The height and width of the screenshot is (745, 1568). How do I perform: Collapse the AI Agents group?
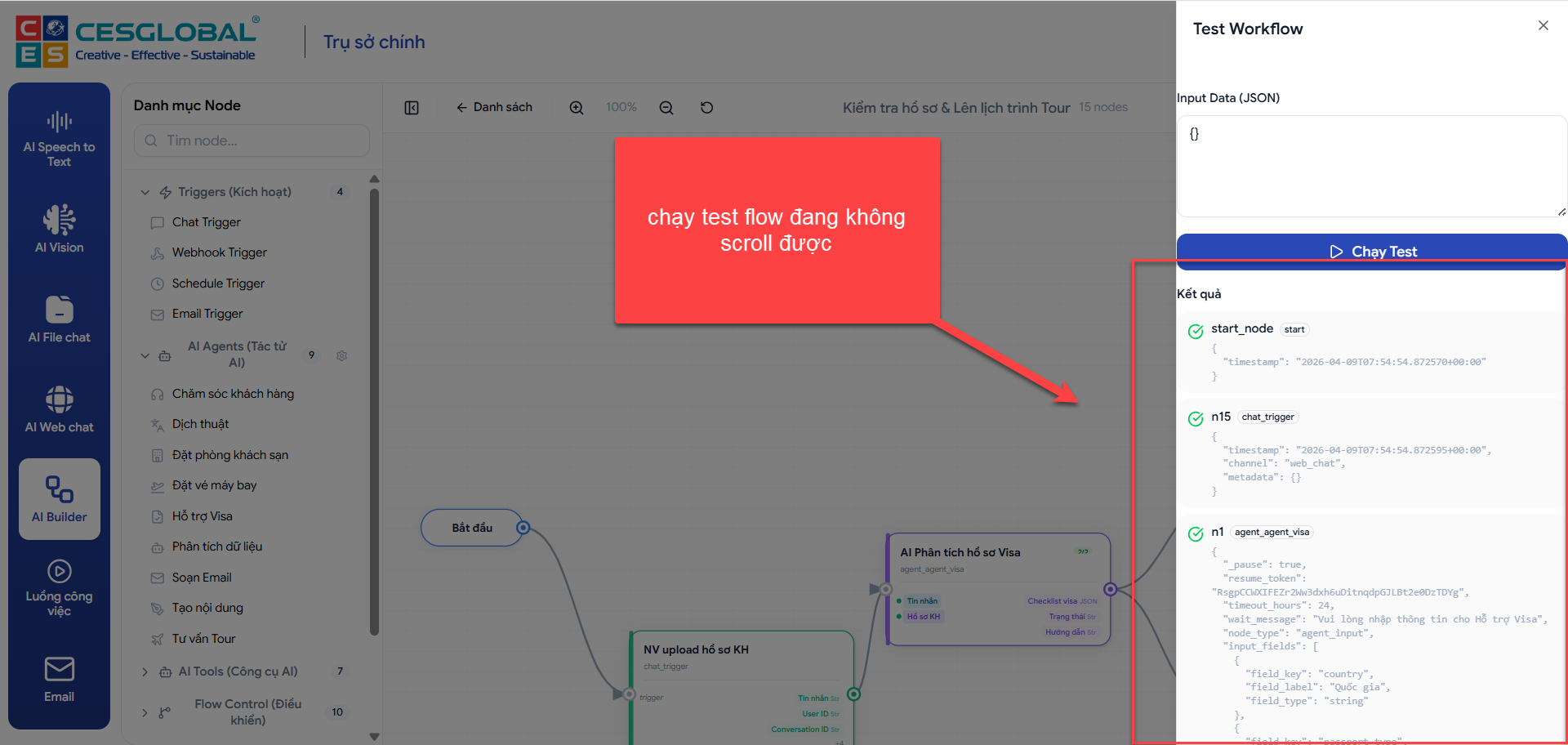pos(145,355)
